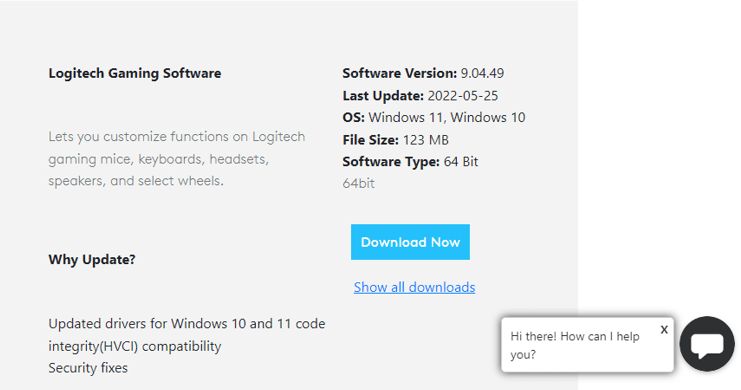Select the Windows 11, Windows 10 text
This screenshot has height=390, width=741.
447,117
